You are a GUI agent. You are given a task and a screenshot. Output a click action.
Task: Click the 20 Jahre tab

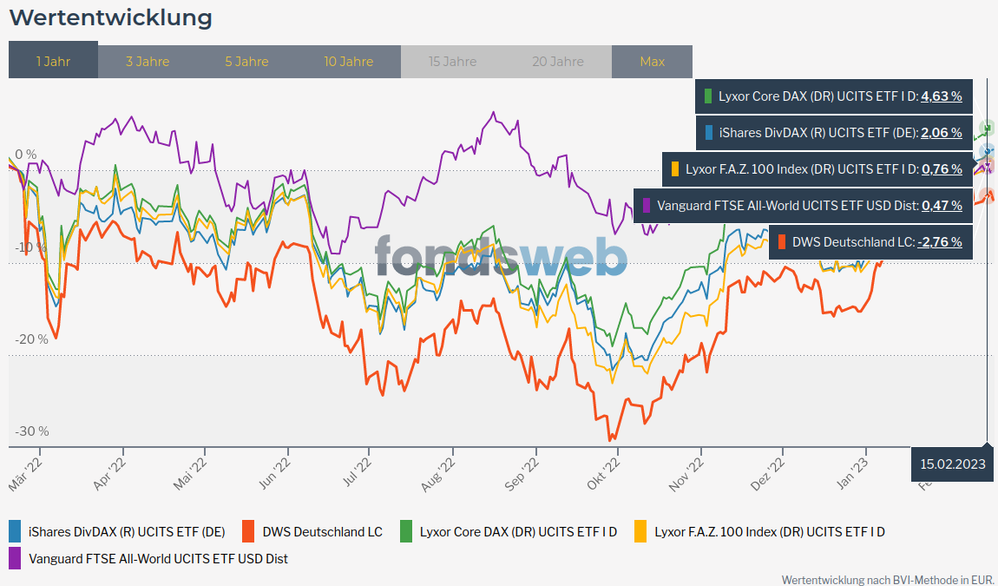(x=558, y=61)
